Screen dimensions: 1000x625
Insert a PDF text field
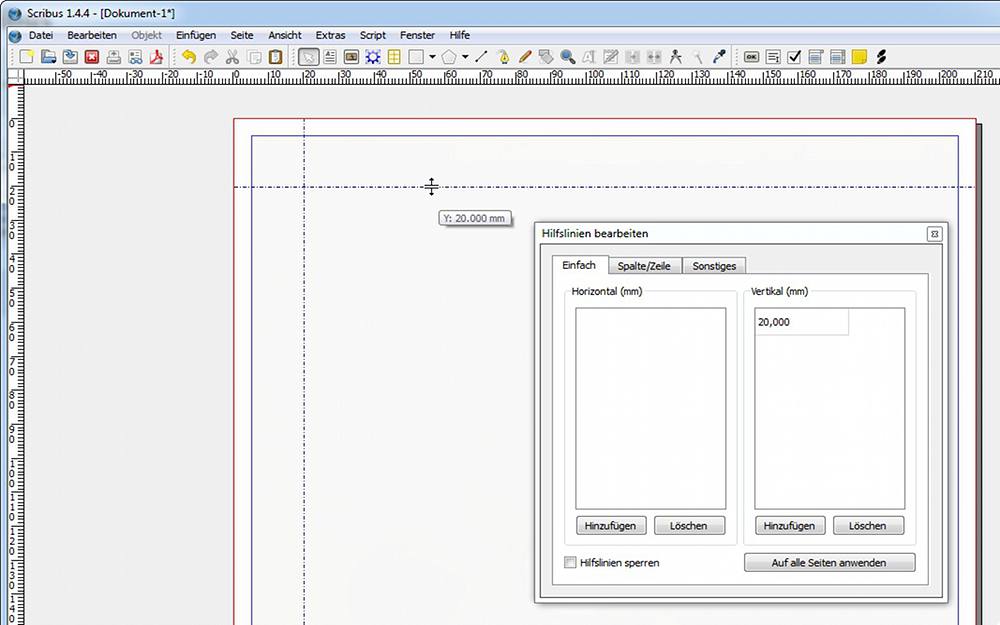pyautogui.click(x=773, y=57)
